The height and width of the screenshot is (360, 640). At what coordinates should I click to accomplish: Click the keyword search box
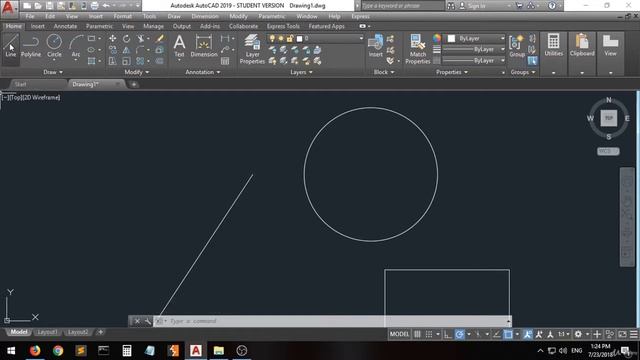click(402, 6)
